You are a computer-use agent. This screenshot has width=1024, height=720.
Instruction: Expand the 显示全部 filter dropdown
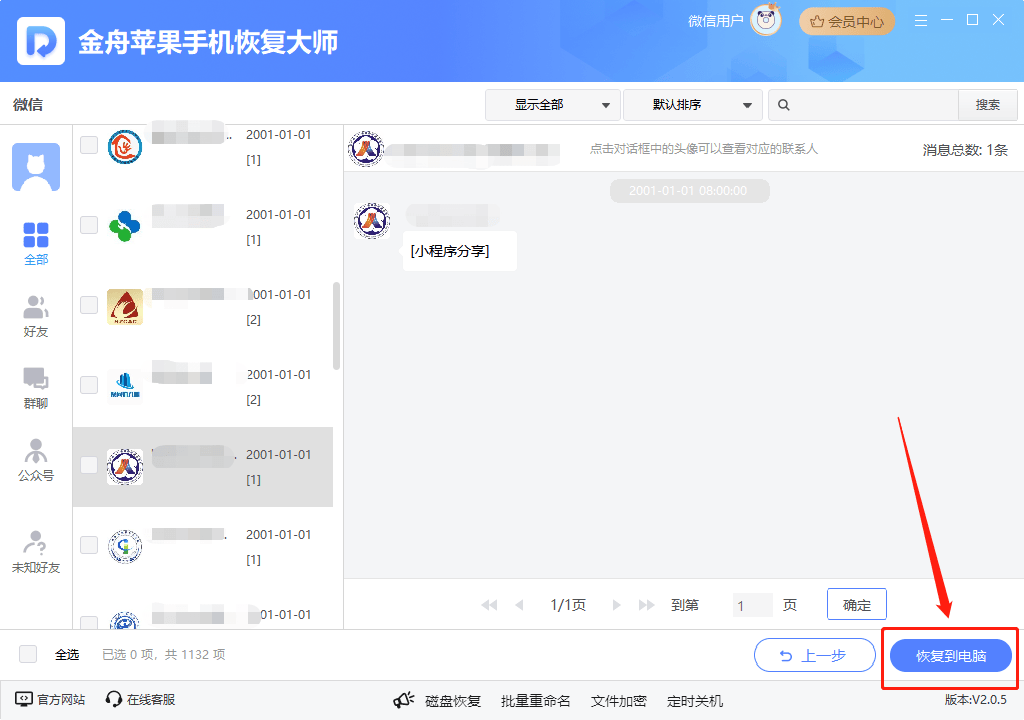point(552,105)
